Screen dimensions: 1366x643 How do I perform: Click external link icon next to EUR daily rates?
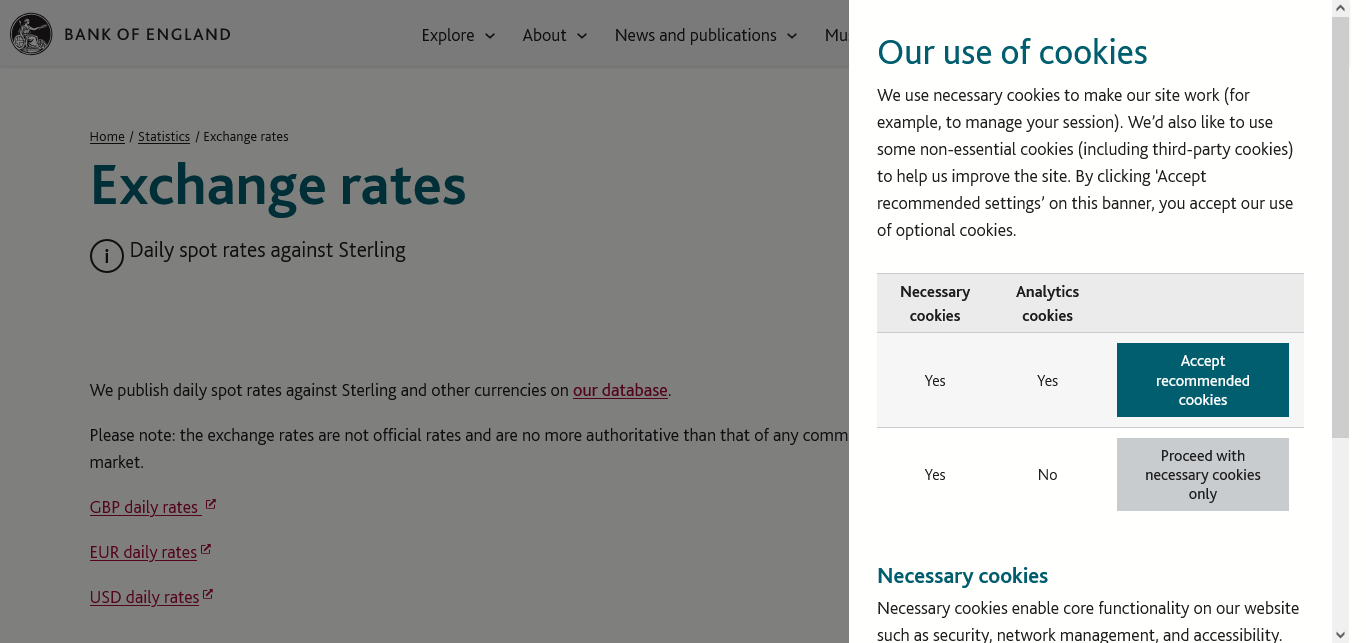[x=206, y=550]
